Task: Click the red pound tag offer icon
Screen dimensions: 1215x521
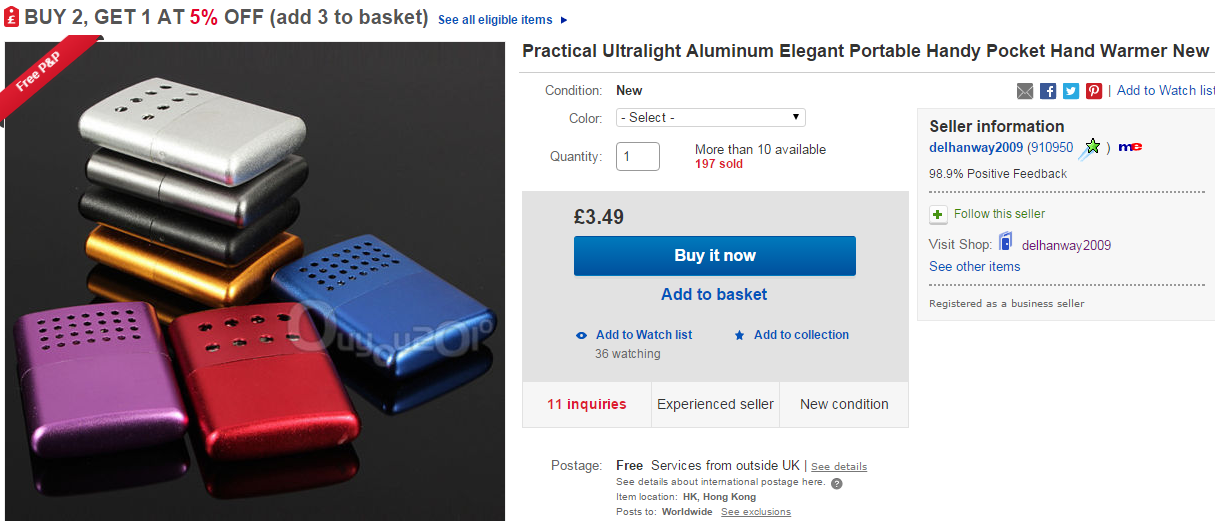Action: [12, 18]
